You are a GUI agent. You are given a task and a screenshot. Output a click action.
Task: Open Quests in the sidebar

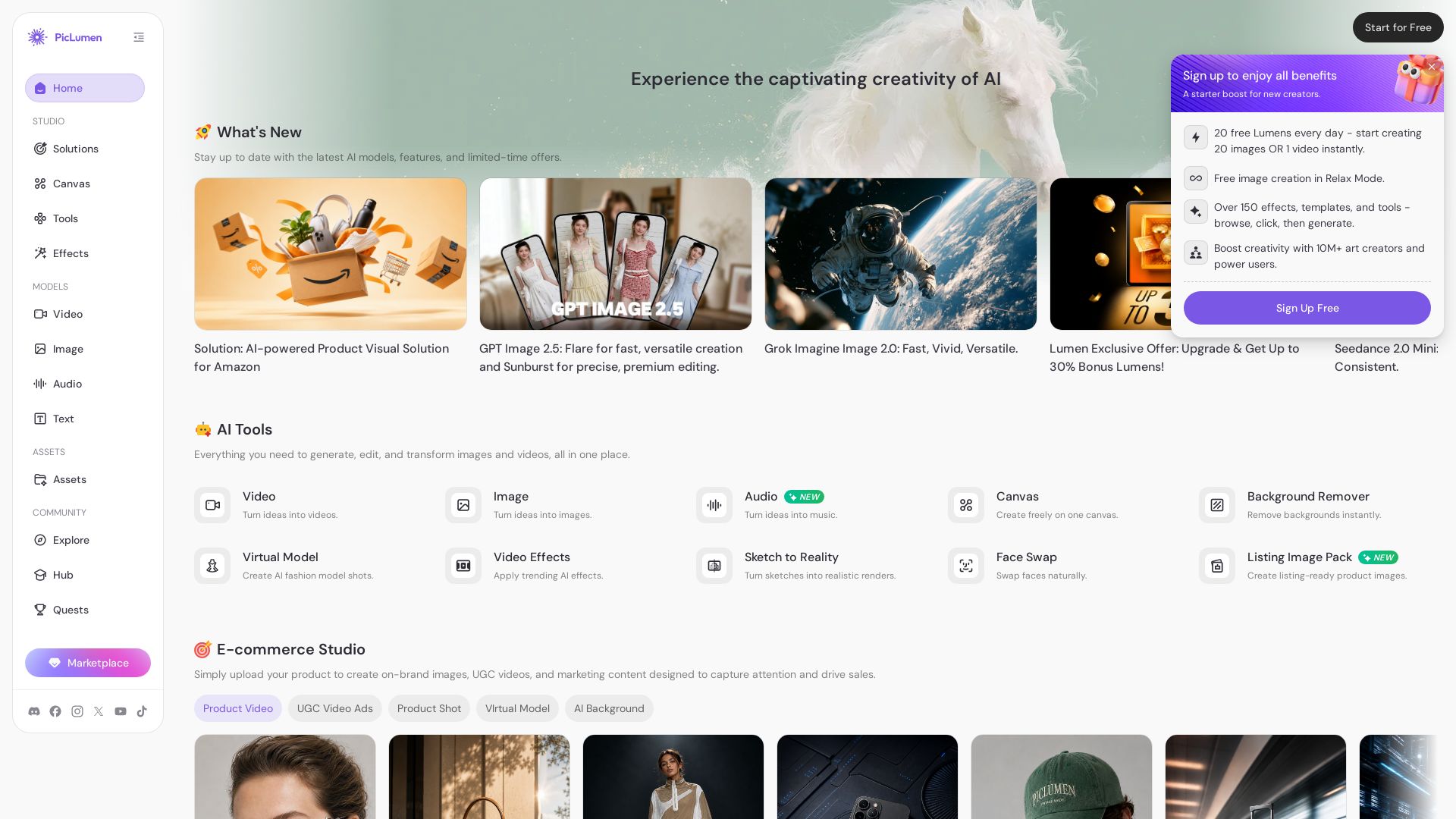(85, 610)
